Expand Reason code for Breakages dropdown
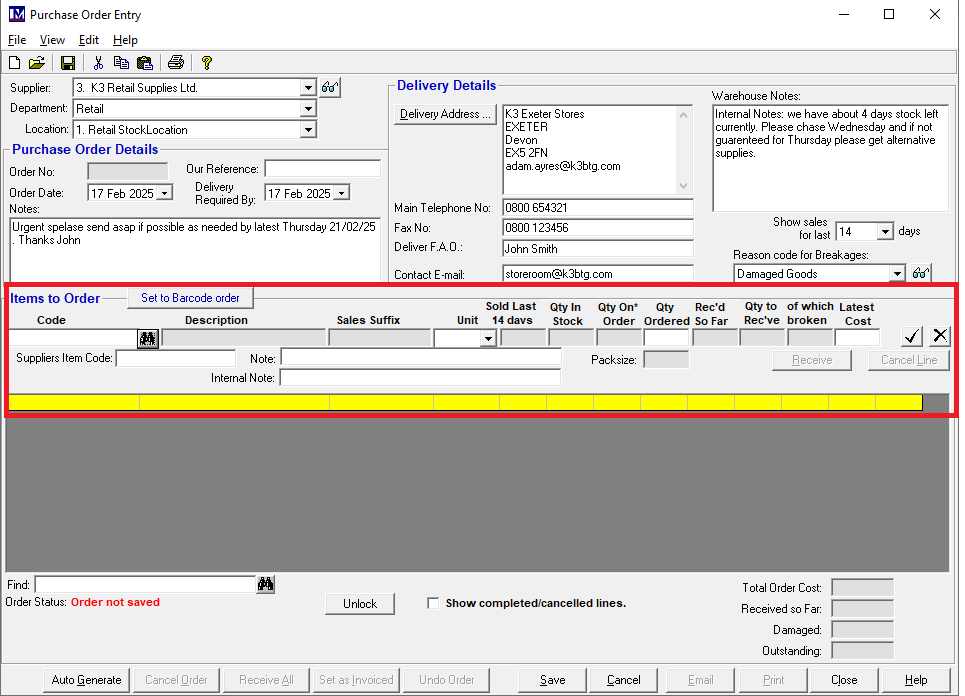Viewport: 965px width, 696px height. click(896, 274)
